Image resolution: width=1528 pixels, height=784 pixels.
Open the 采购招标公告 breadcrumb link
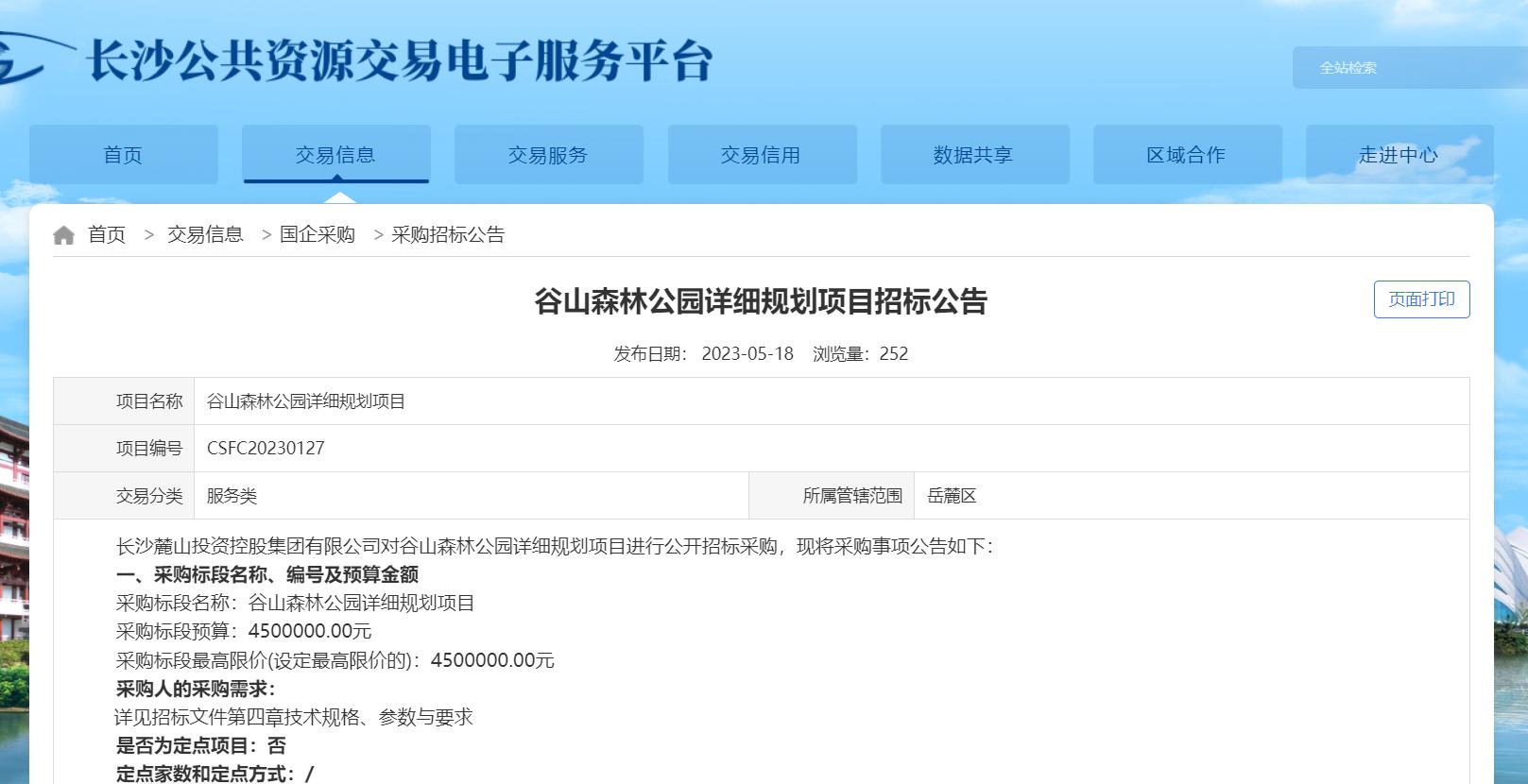pyautogui.click(x=448, y=234)
